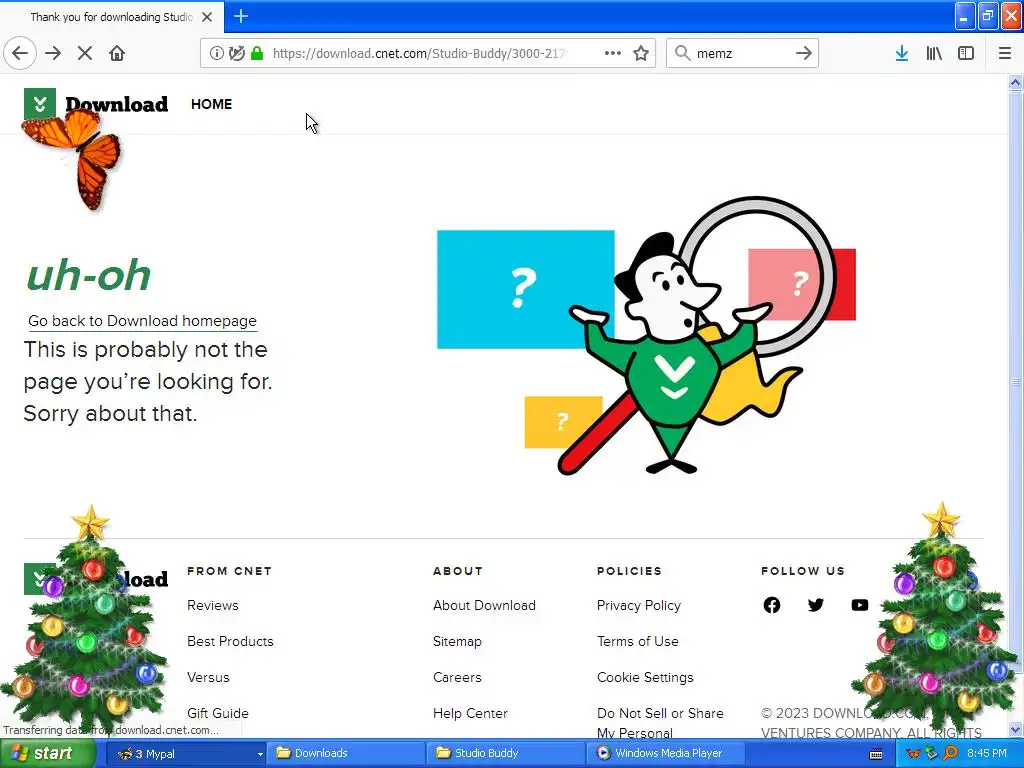Click scrollbar down arrow at bottom right
1024x768 pixels.
1015,729
